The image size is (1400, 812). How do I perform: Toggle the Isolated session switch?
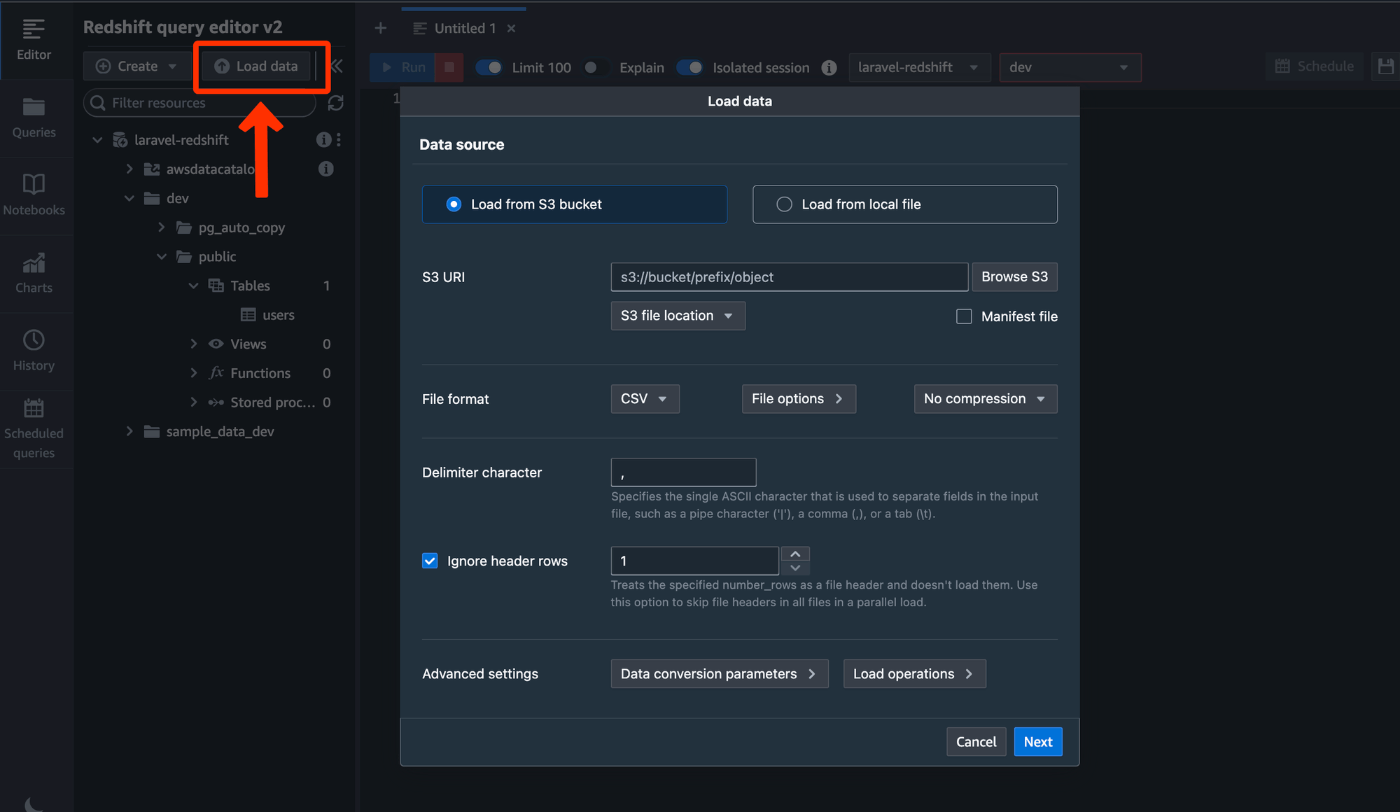tap(690, 67)
